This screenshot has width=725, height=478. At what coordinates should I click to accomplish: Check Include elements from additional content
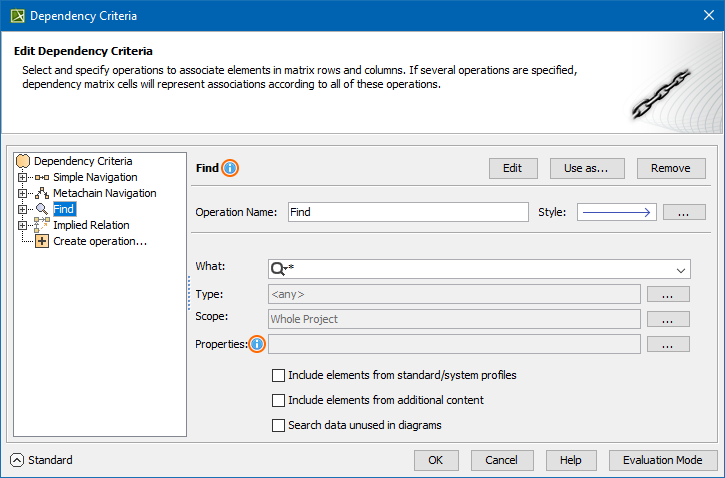pos(279,400)
